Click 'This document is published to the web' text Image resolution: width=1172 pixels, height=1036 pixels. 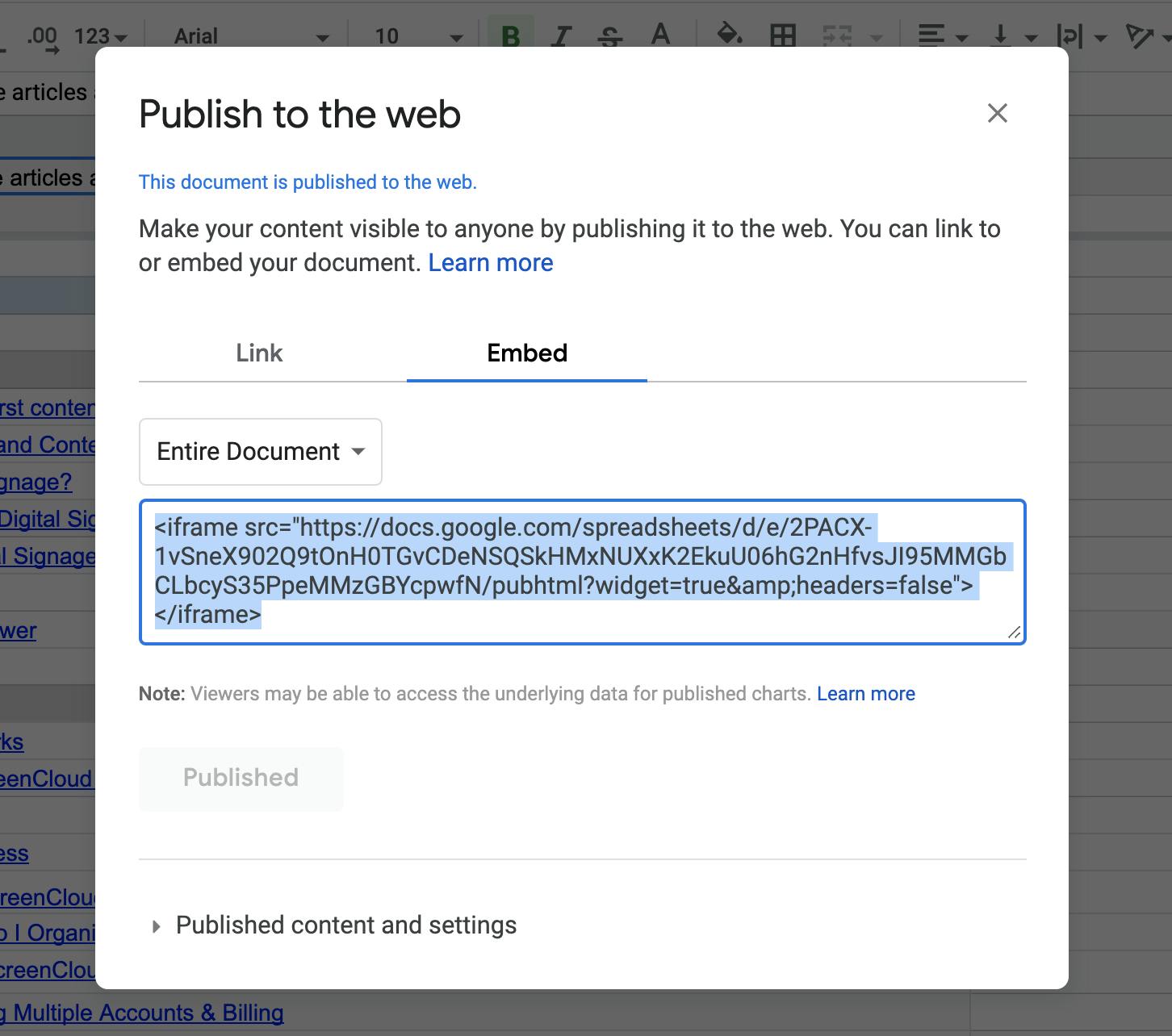(x=308, y=182)
